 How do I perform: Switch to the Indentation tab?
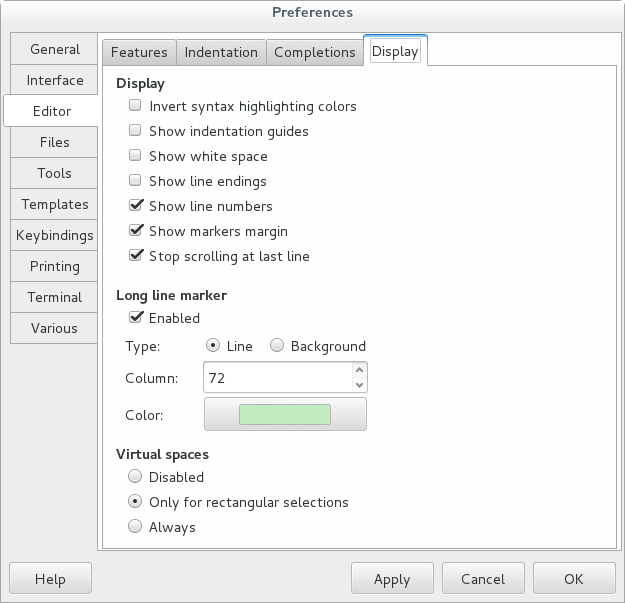[x=221, y=53]
